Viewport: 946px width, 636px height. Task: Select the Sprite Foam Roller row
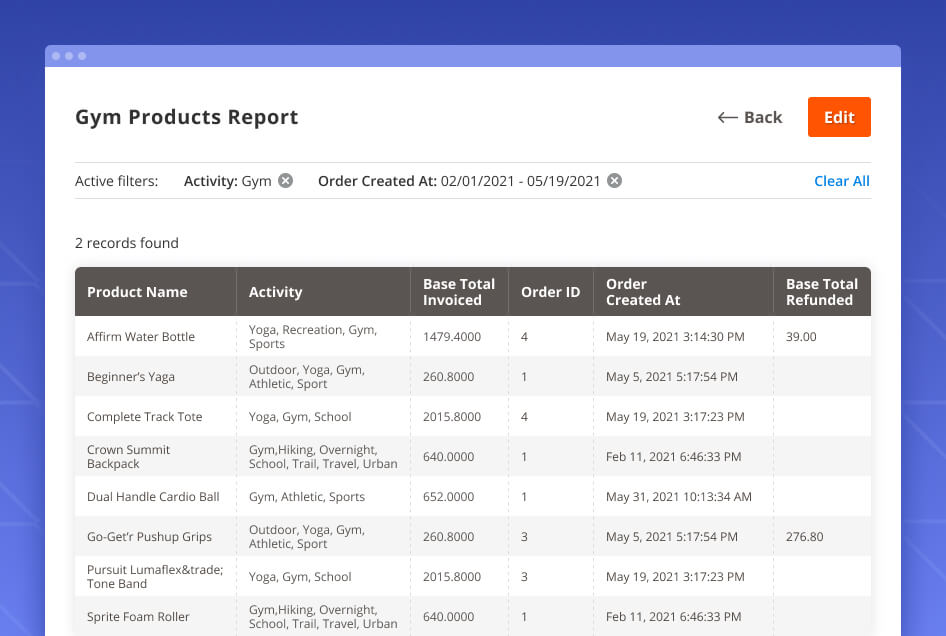138,617
